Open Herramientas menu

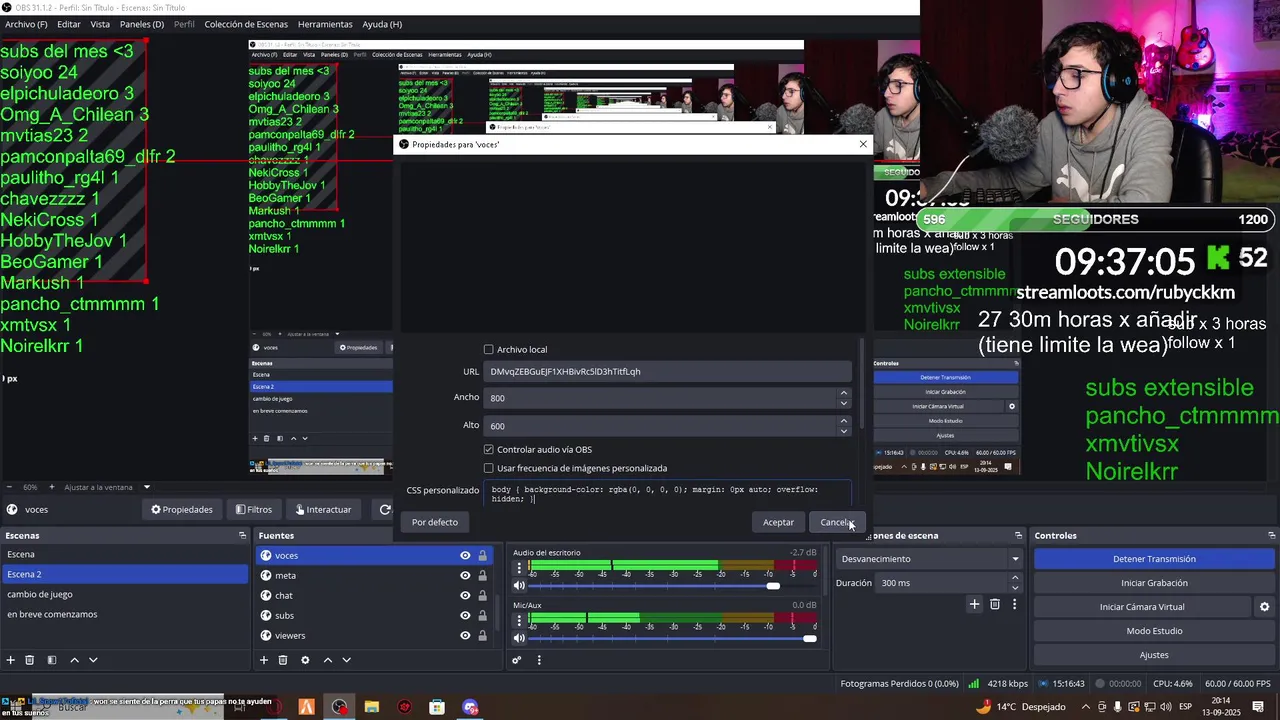coord(325,24)
